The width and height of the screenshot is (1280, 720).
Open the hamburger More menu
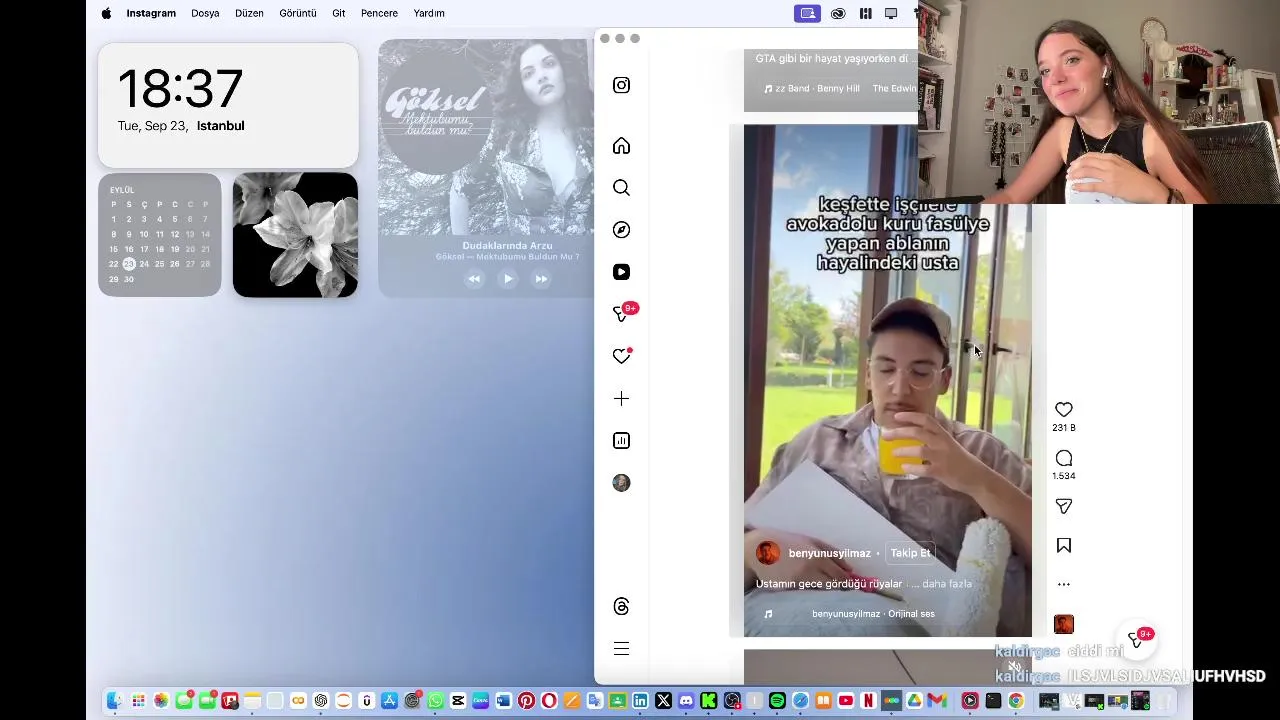621,649
